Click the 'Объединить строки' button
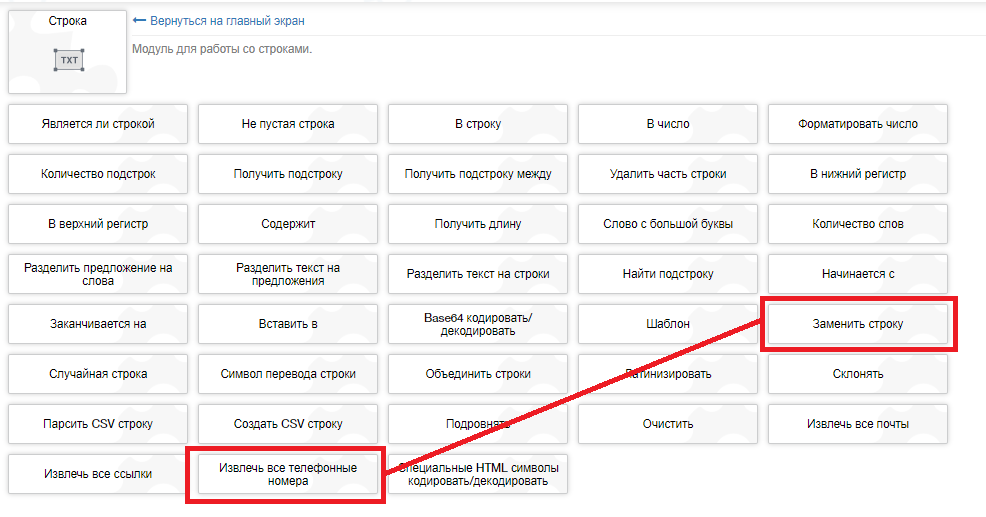986x517 pixels. point(478,374)
